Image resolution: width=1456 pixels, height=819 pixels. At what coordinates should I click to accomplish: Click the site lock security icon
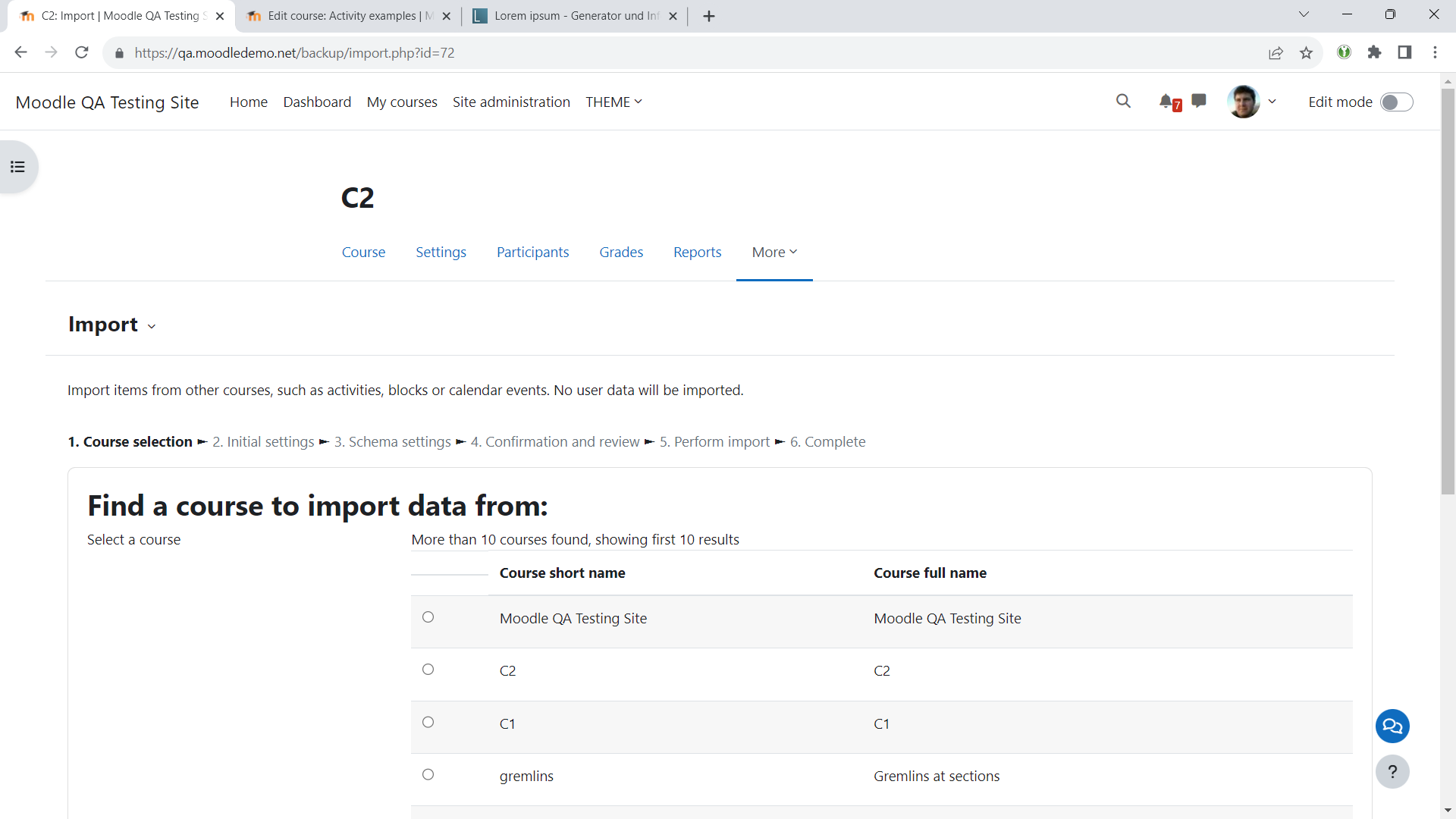click(x=119, y=53)
